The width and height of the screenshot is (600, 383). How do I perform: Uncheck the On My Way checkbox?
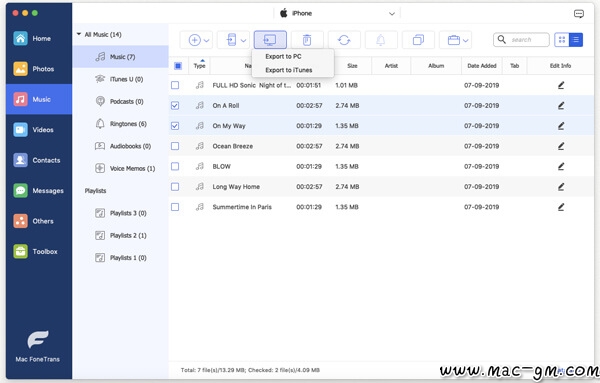tap(175, 125)
